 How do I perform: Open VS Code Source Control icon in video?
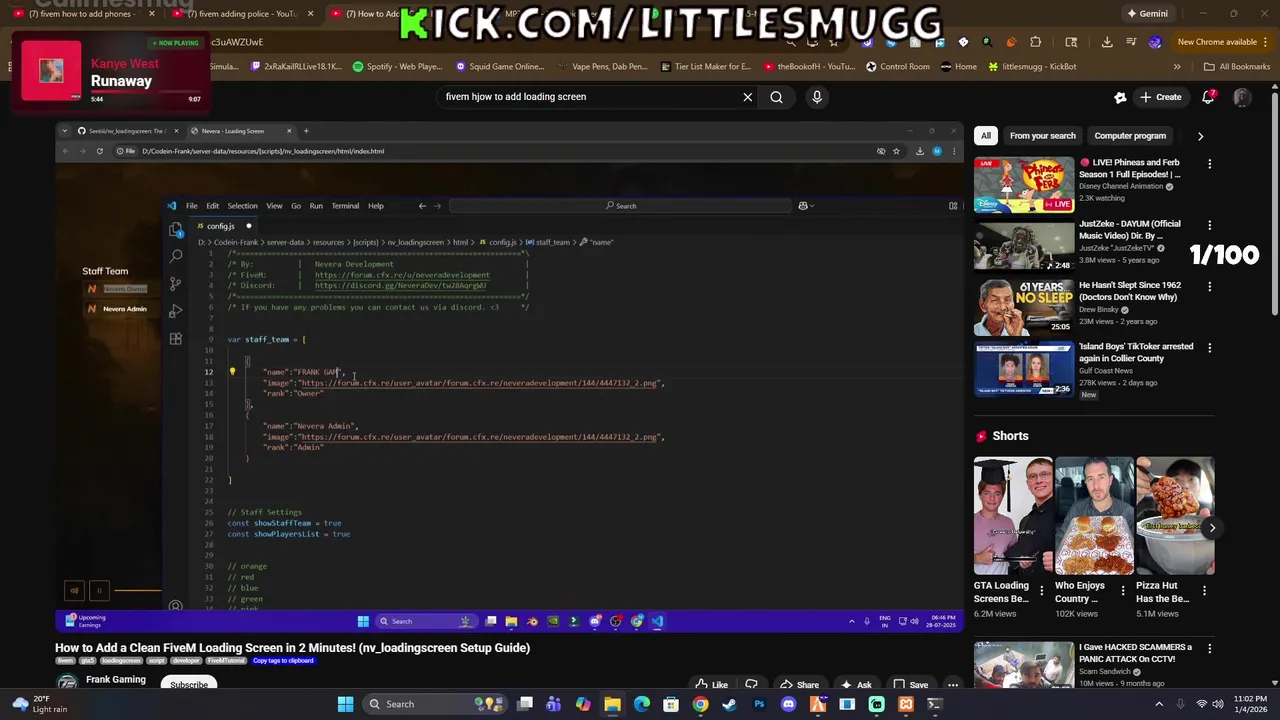pos(176,284)
